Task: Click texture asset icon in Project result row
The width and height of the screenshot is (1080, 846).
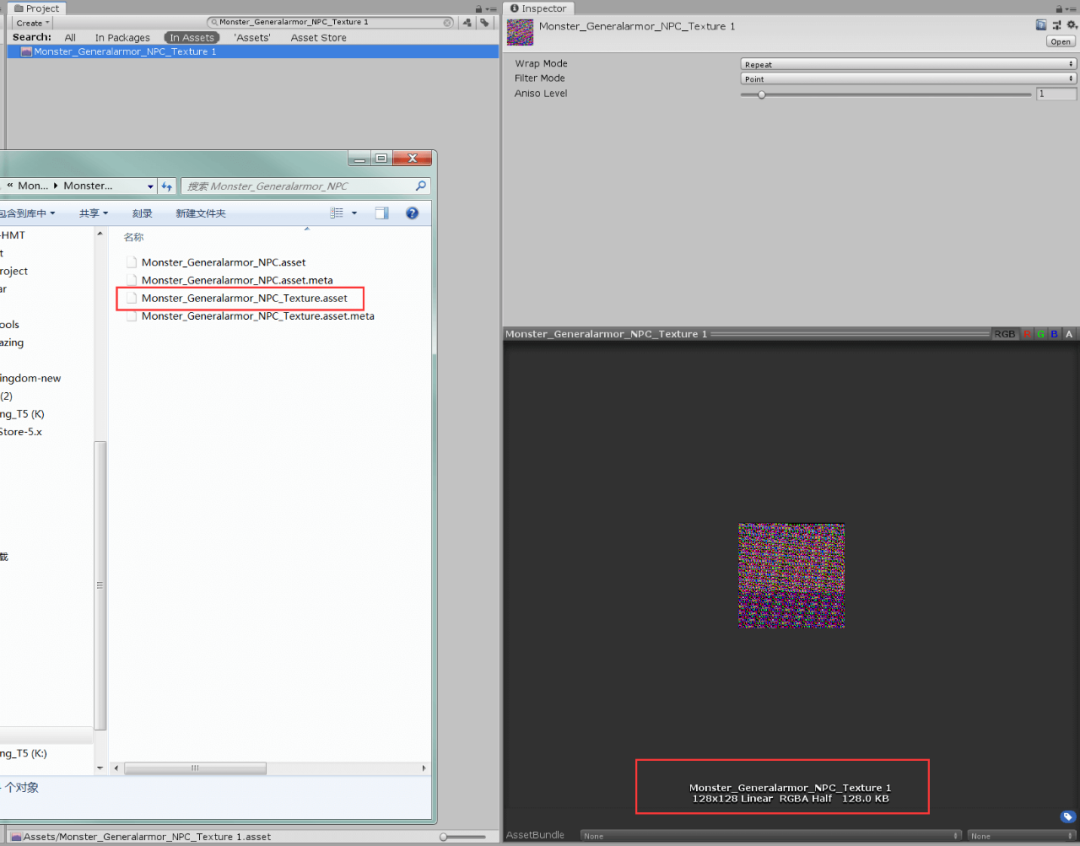Action: (x=26, y=52)
